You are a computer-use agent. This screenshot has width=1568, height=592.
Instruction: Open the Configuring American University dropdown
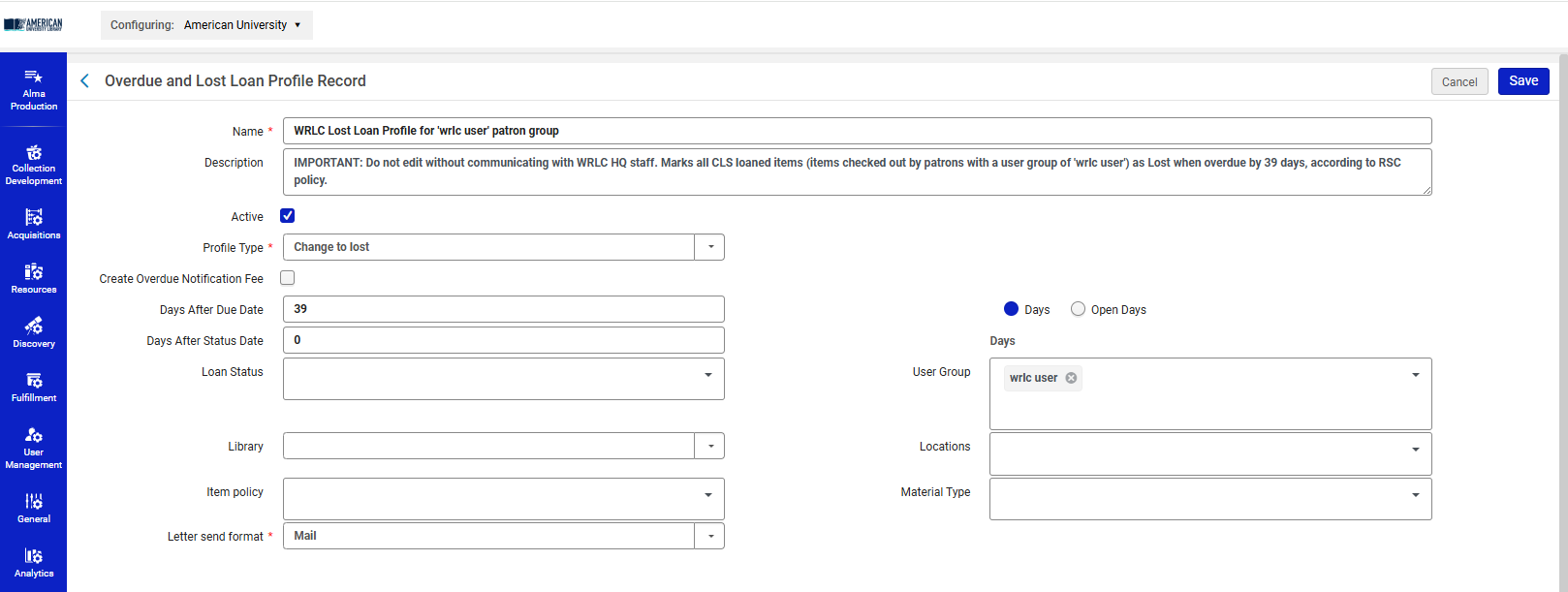pos(206,25)
